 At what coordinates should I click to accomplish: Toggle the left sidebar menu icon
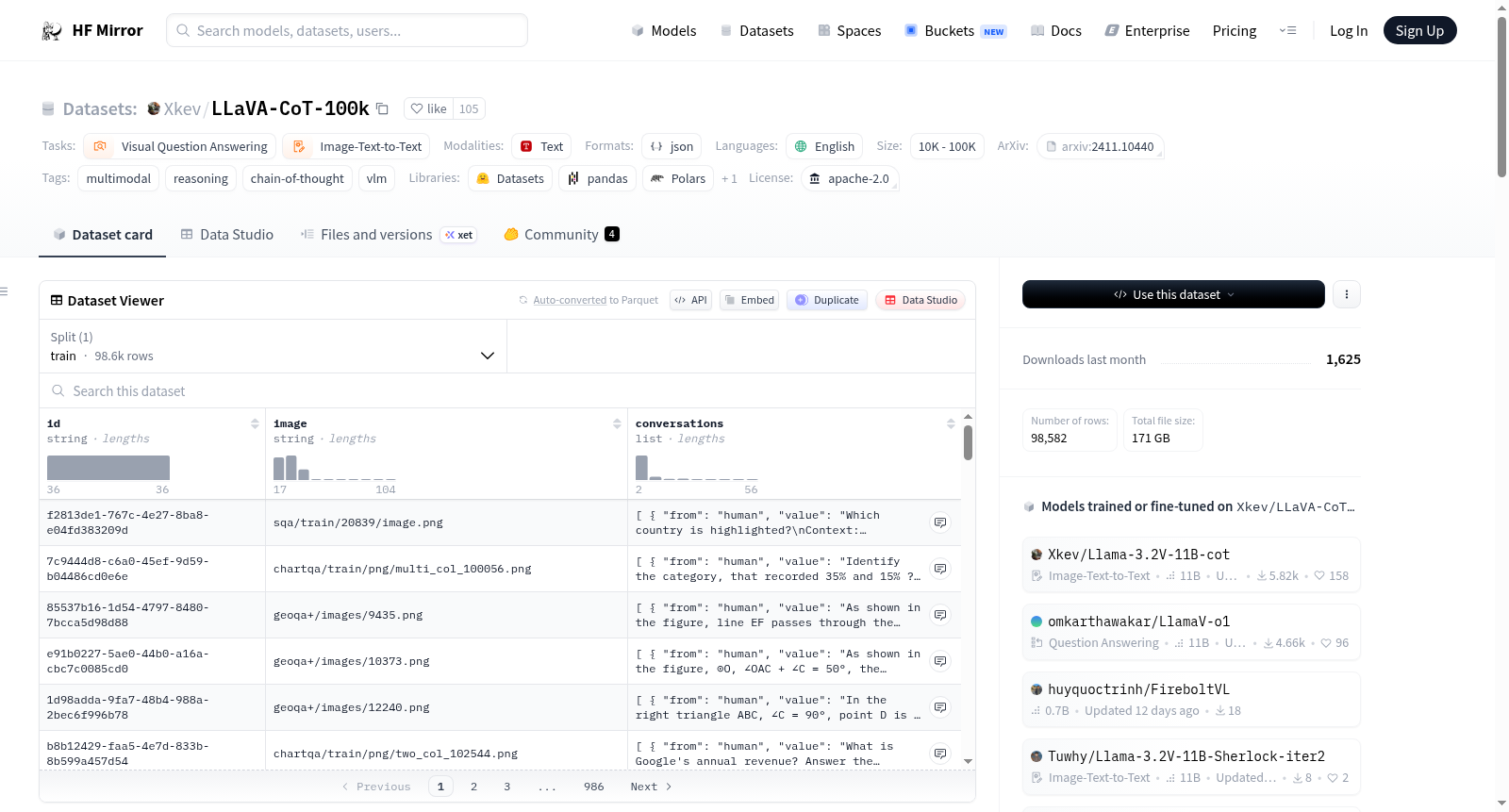tap(4, 291)
